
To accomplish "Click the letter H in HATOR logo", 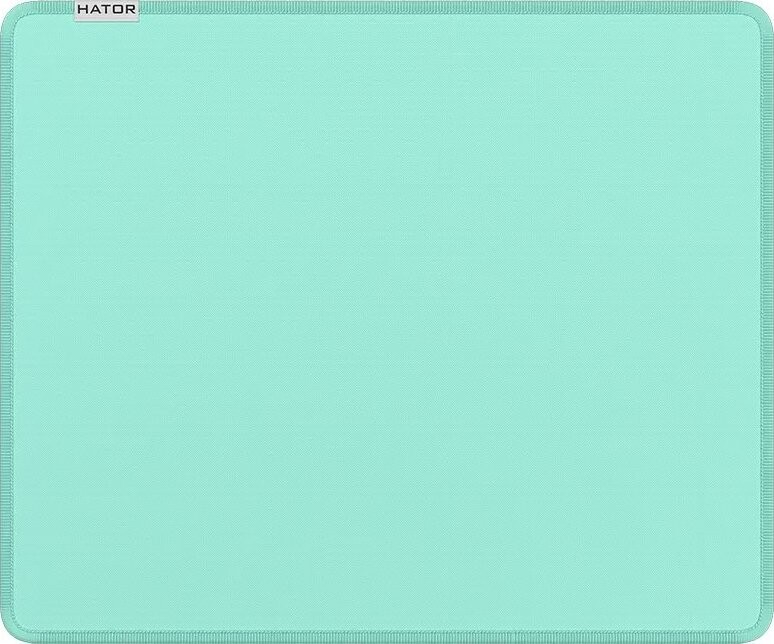I will click(84, 11).
